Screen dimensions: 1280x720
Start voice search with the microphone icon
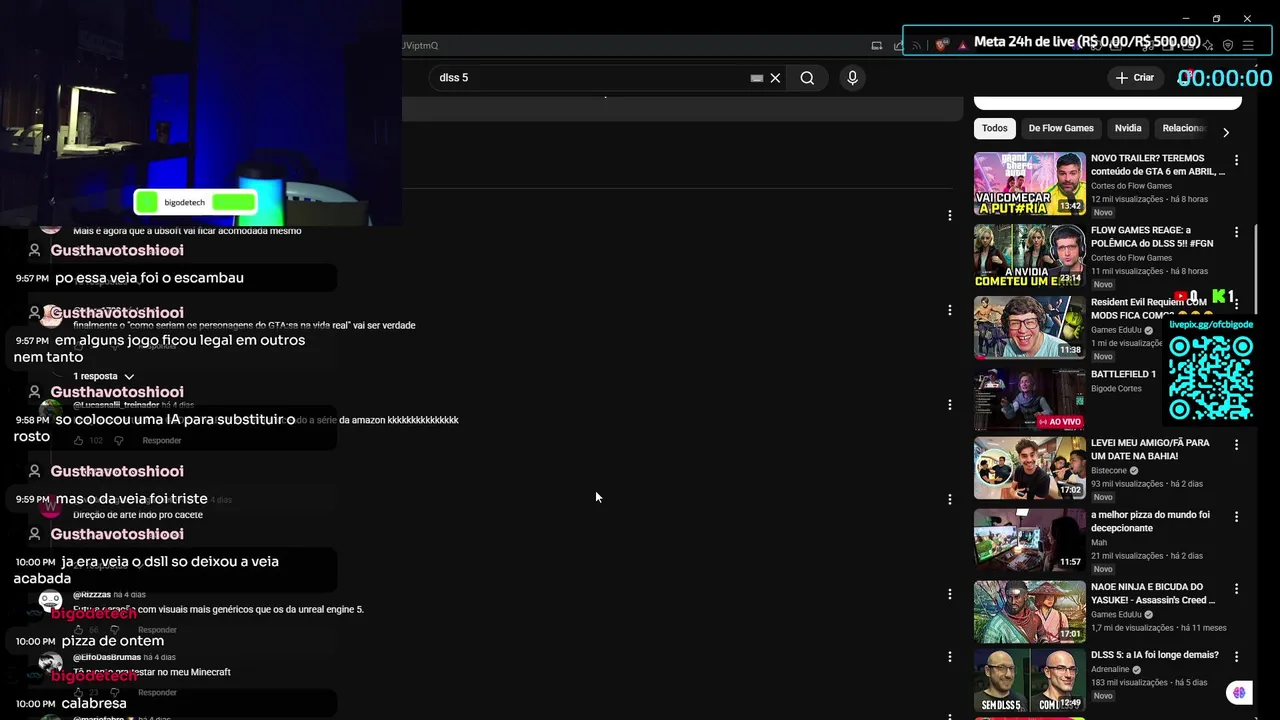tap(852, 78)
